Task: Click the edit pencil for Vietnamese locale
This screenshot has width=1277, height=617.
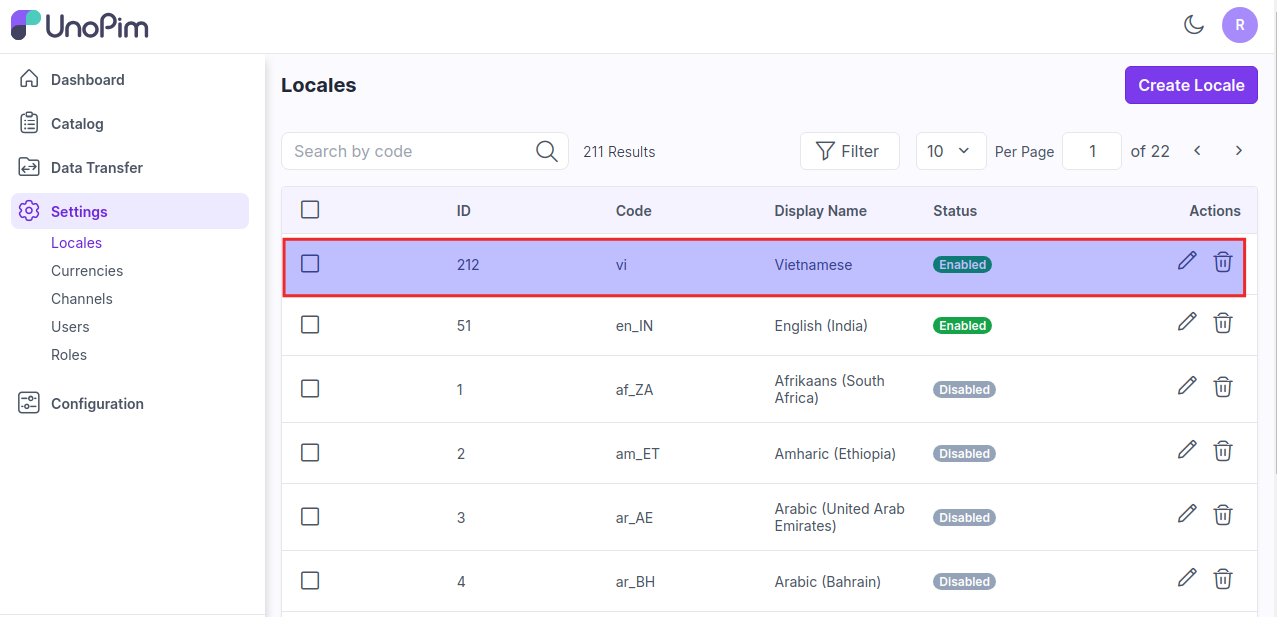Action: pos(1187,262)
